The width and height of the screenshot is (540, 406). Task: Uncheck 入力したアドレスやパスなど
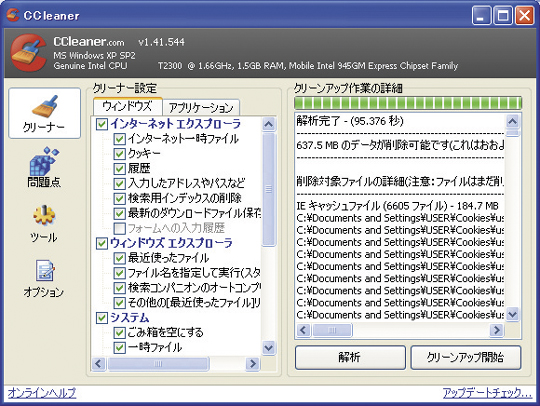(x=119, y=184)
